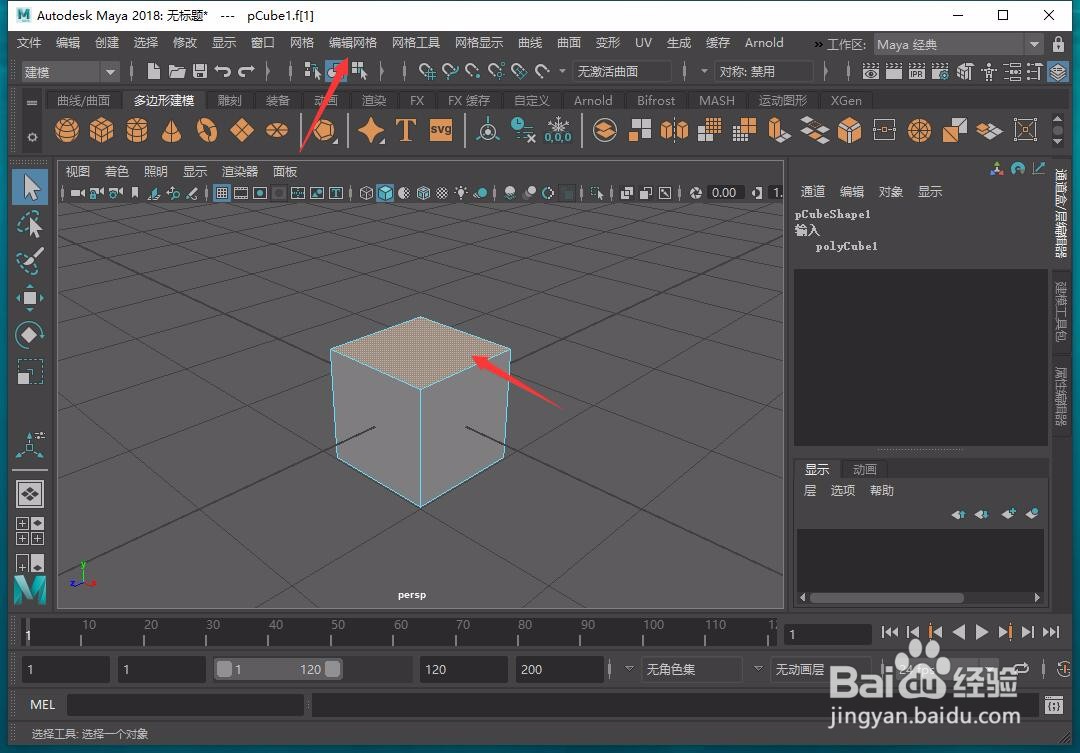Expand snap tools dropdown arrow beside 无激活曲面
The height and width of the screenshot is (753, 1080).
tap(562, 71)
